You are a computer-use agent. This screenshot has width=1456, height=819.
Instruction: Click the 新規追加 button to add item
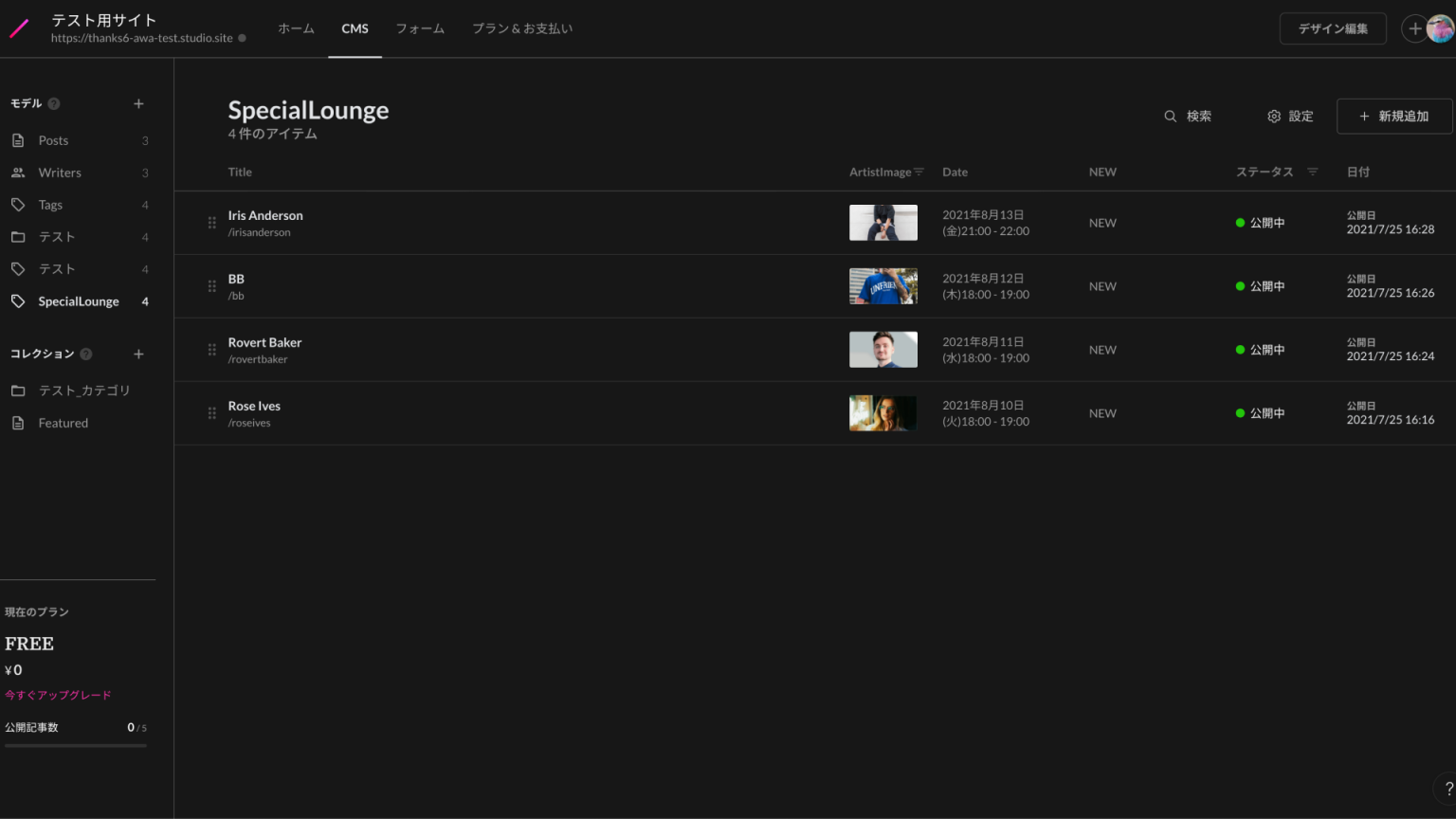pyautogui.click(x=1393, y=116)
